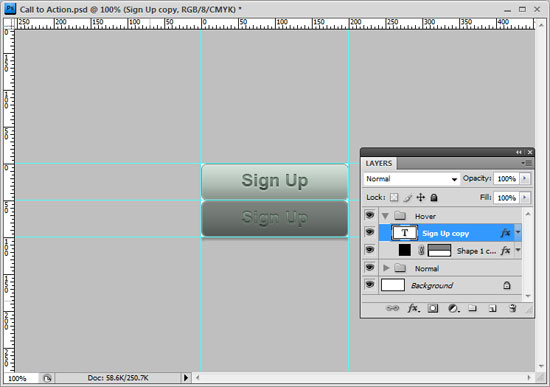This screenshot has height=387, width=550.
Task: Click the Create new layer icon
Action: click(492, 308)
